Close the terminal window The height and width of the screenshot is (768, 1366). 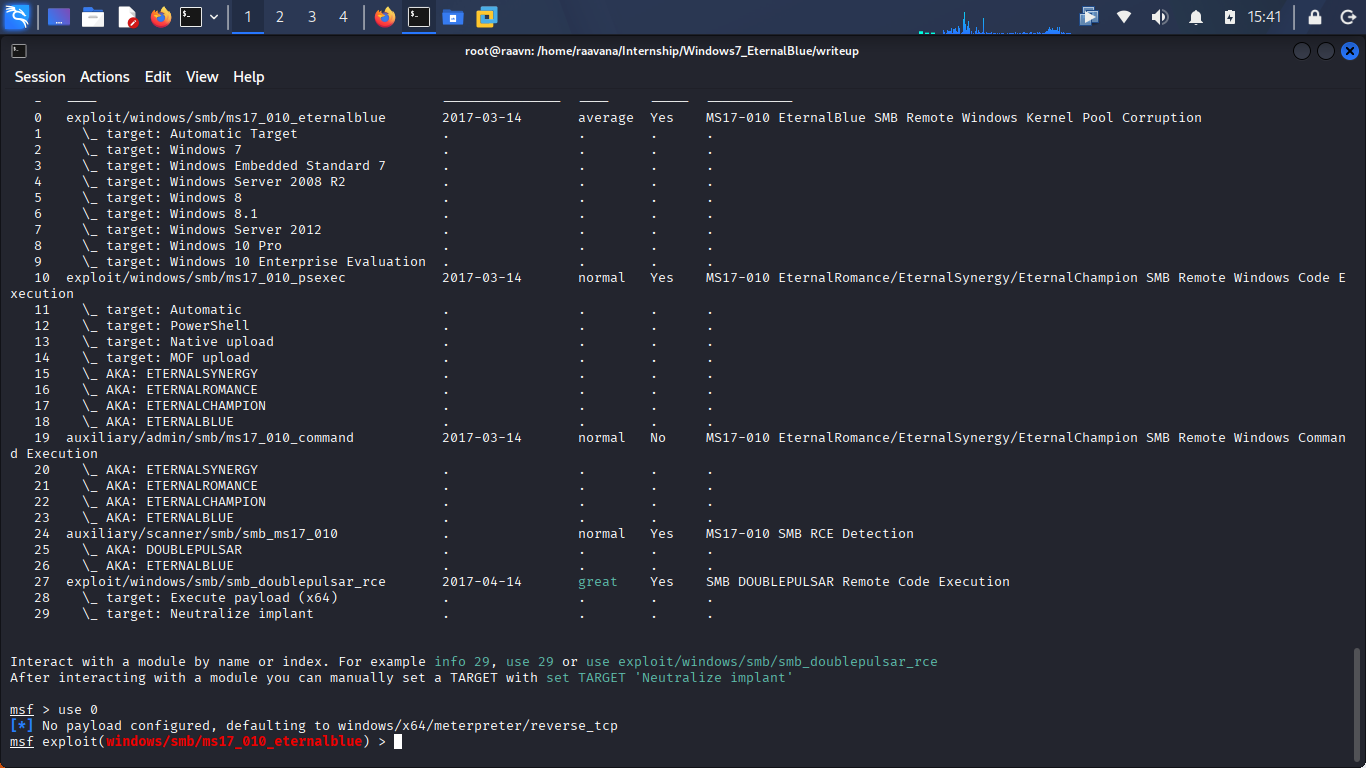coord(1350,51)
